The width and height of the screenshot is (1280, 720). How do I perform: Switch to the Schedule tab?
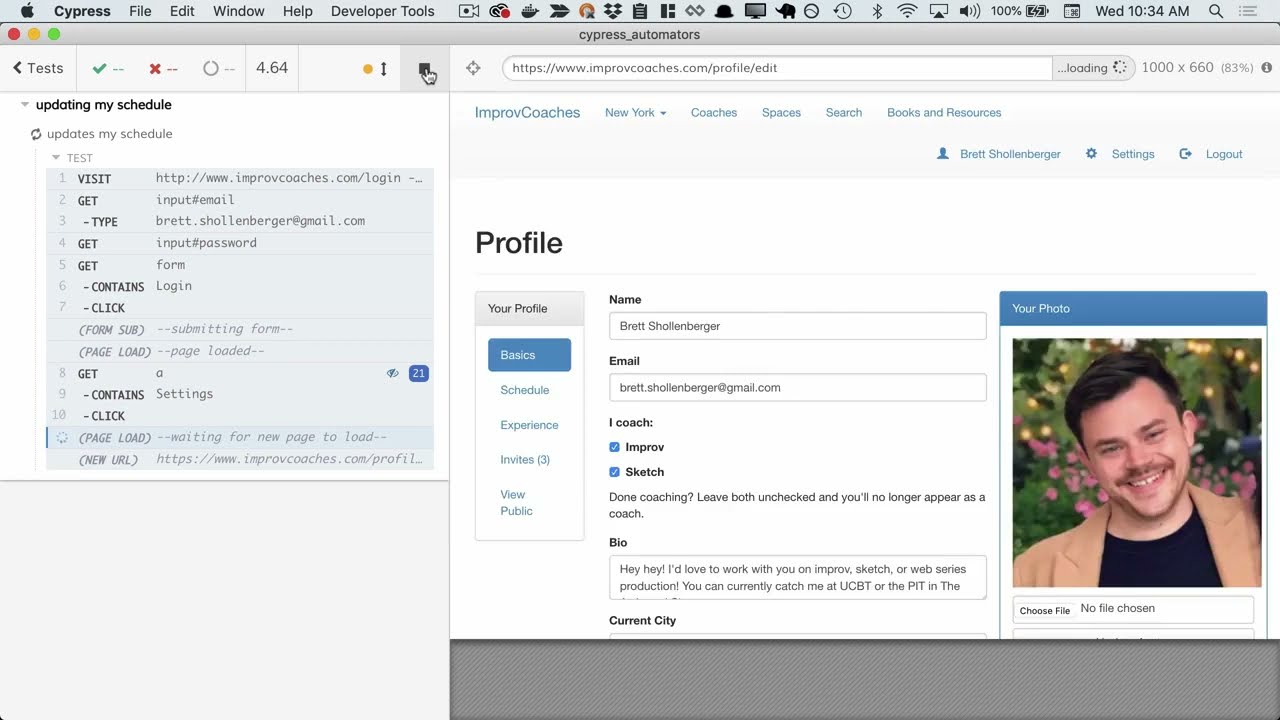pyautogui.click(x=525, y=390)
